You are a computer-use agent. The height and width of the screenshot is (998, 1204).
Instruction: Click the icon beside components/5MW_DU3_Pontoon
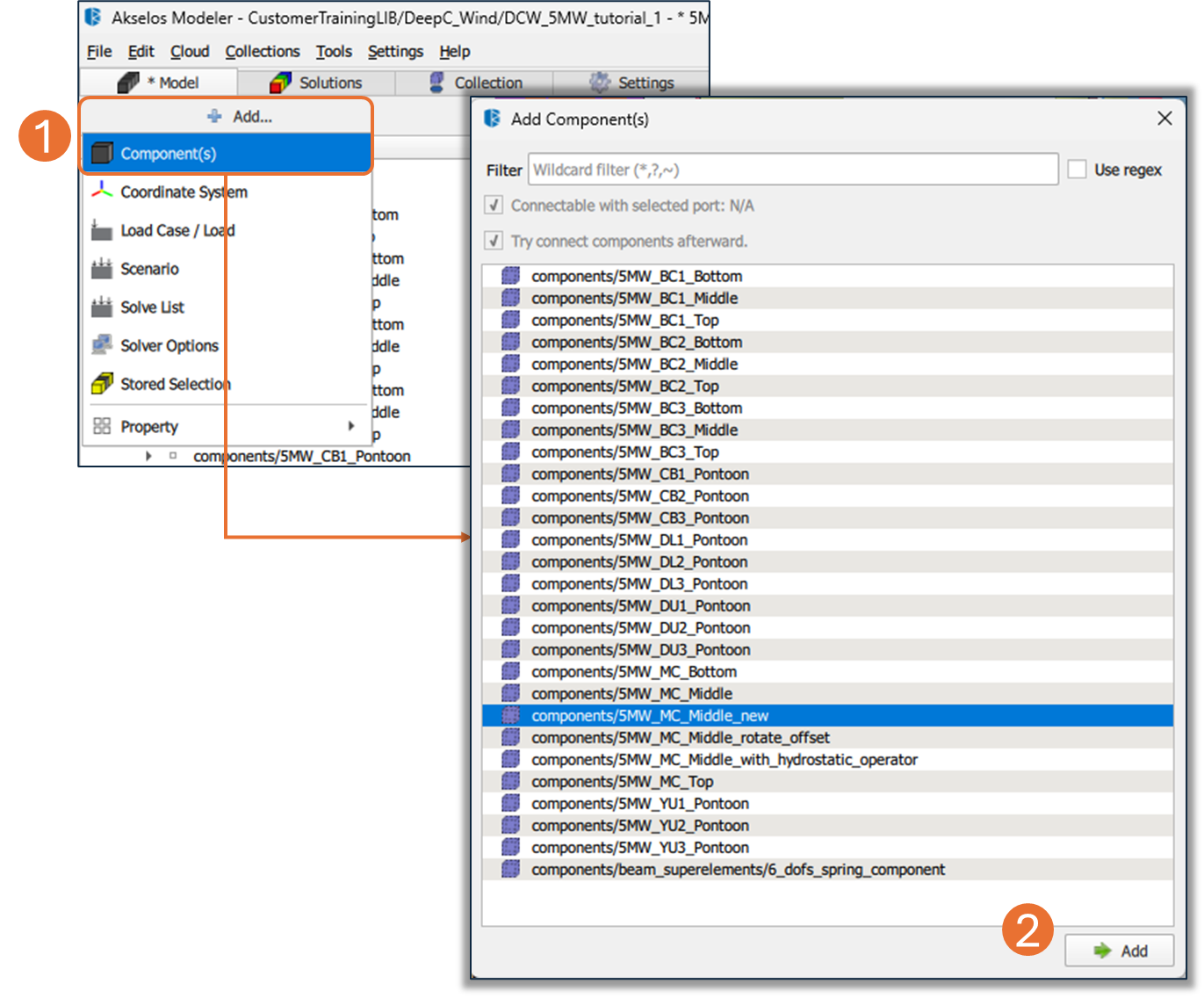[x=510, y=649]
